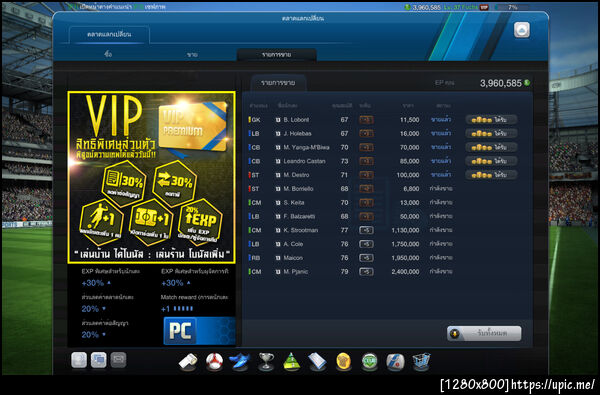The width and height of the screenshot is (600, 395).
Task: Click the K. Strootman player name
Action: [300, 230]
